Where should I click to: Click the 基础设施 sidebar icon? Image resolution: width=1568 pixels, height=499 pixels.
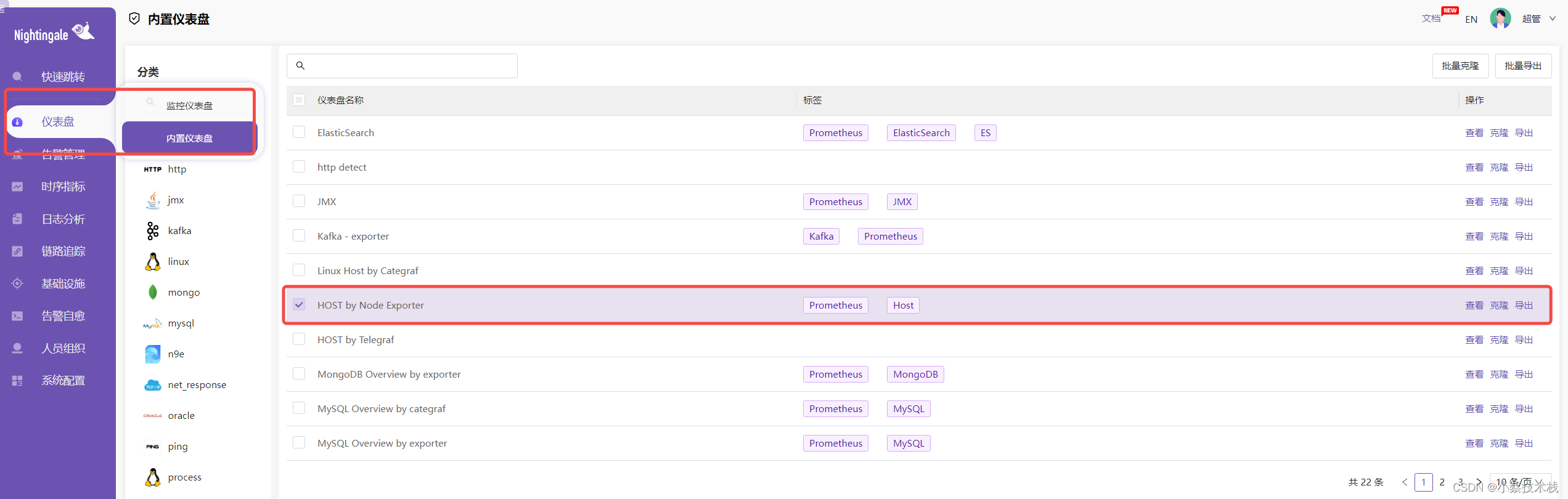pyautogui.click(x=17, y=283)
